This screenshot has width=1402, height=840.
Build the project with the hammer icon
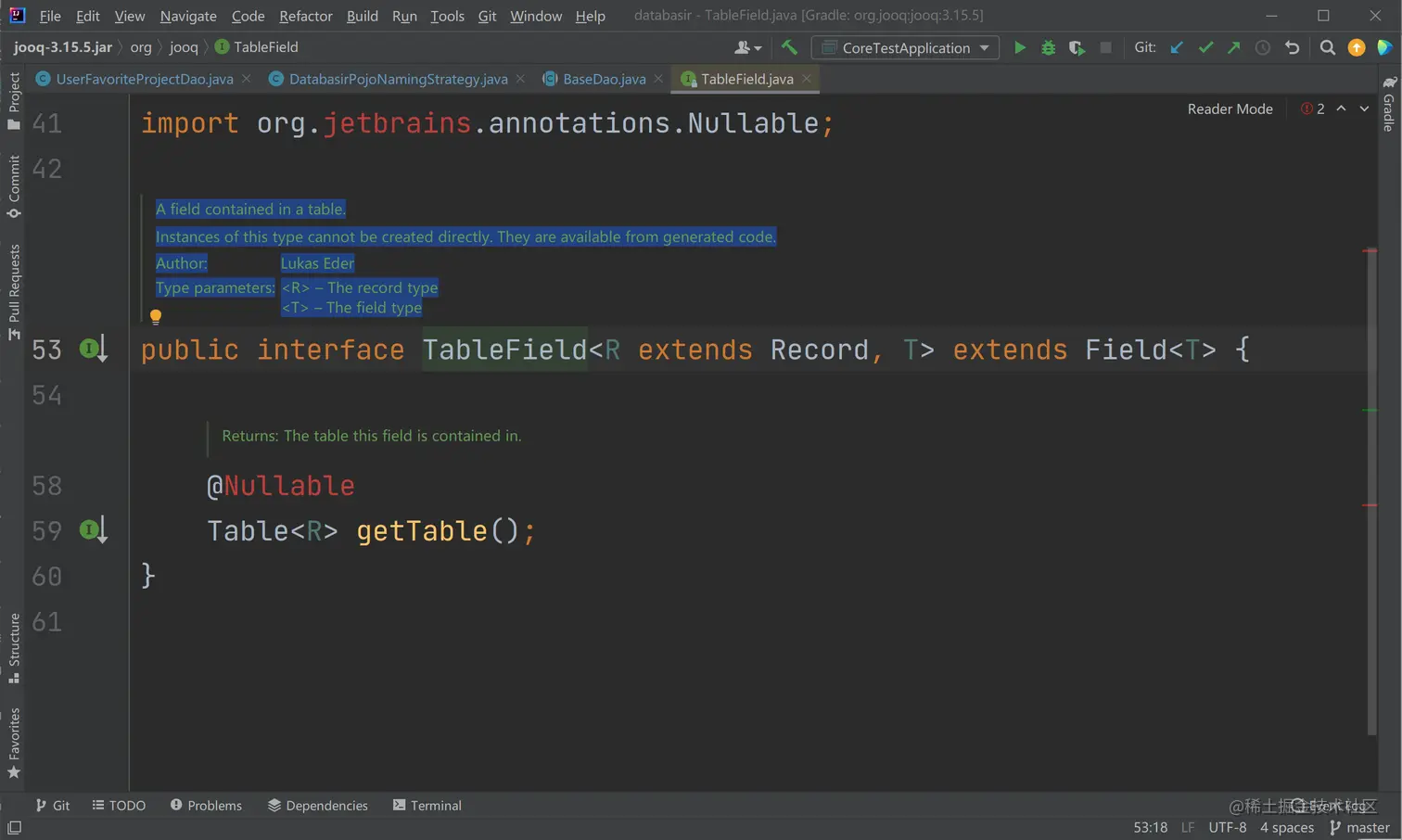coord(789,47)
